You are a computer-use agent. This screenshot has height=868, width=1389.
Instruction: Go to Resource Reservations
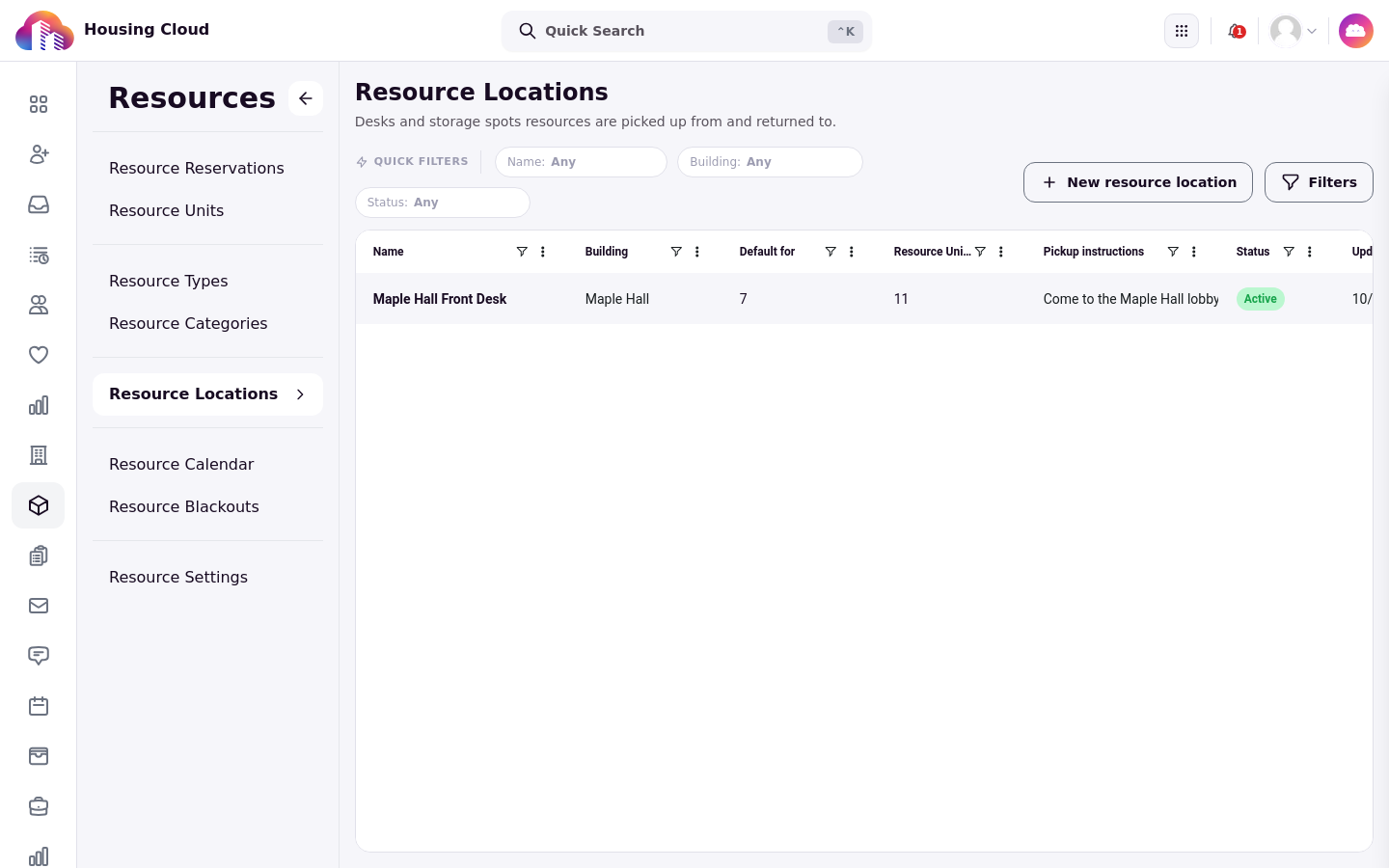point(197,168)
